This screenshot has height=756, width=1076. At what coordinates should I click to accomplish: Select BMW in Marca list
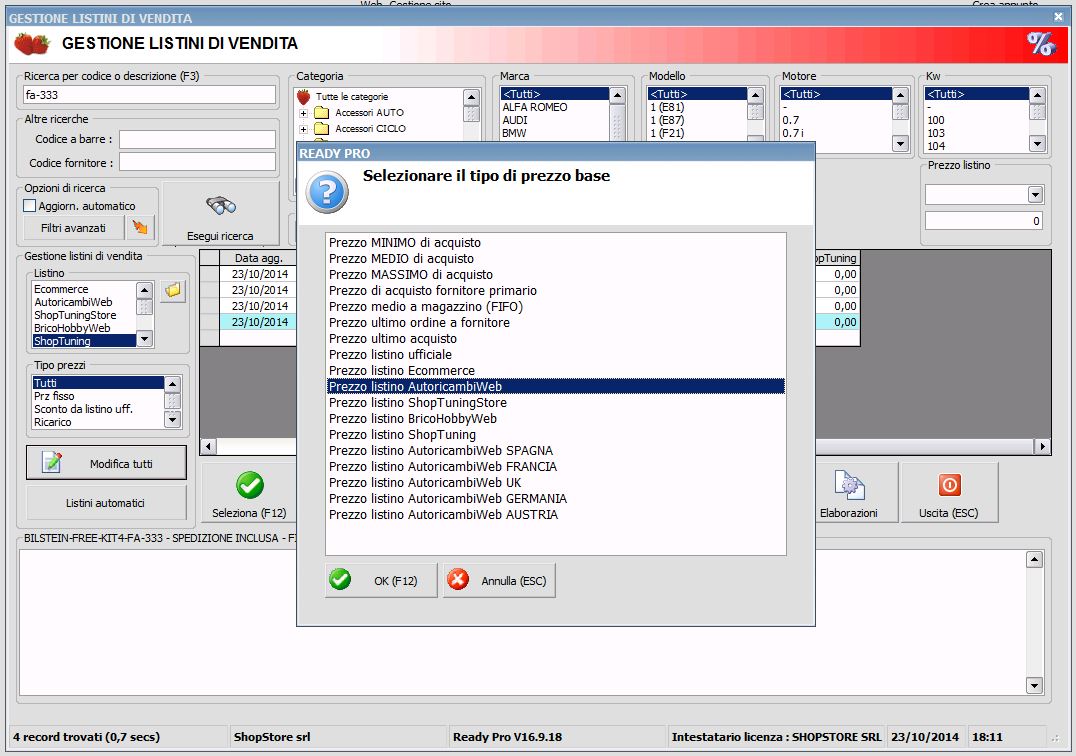pos(554,133)
